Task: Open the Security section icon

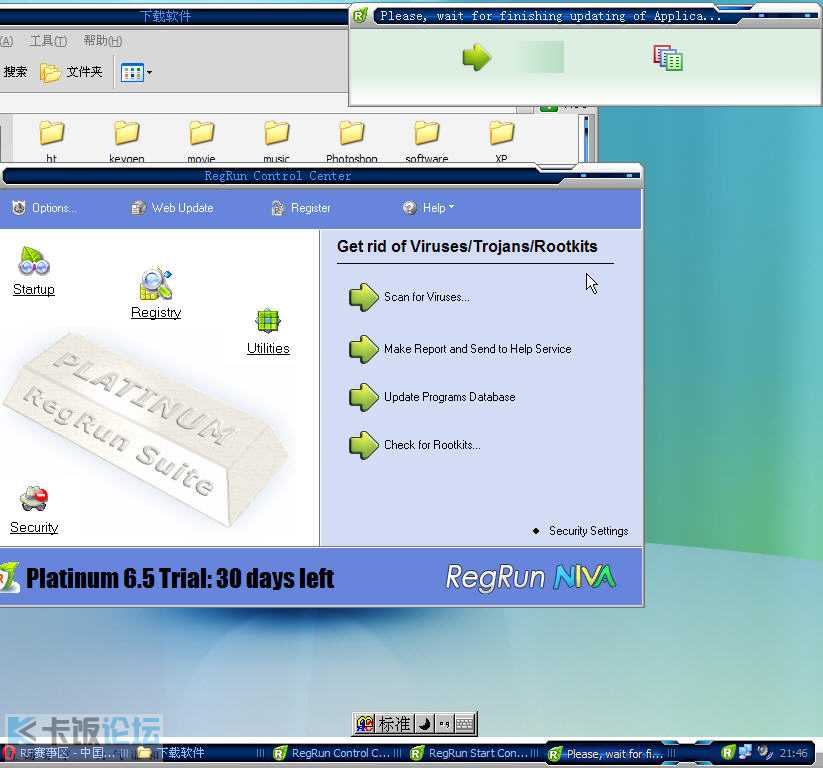Action: (x=34, y=499)
